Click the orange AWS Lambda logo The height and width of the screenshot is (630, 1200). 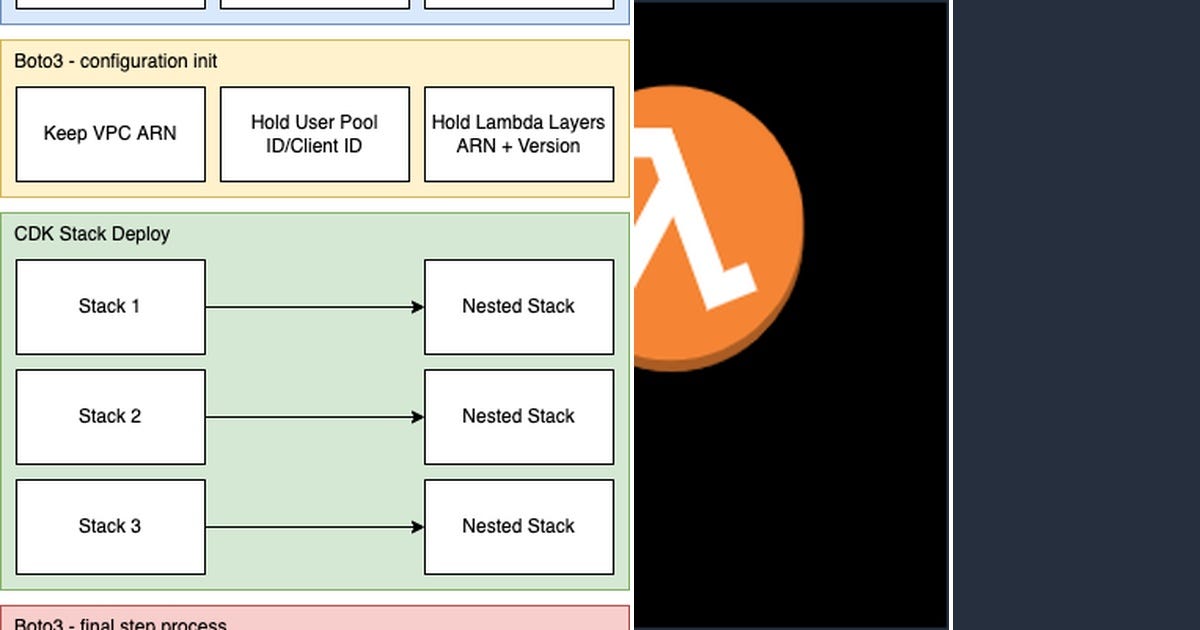719,229
